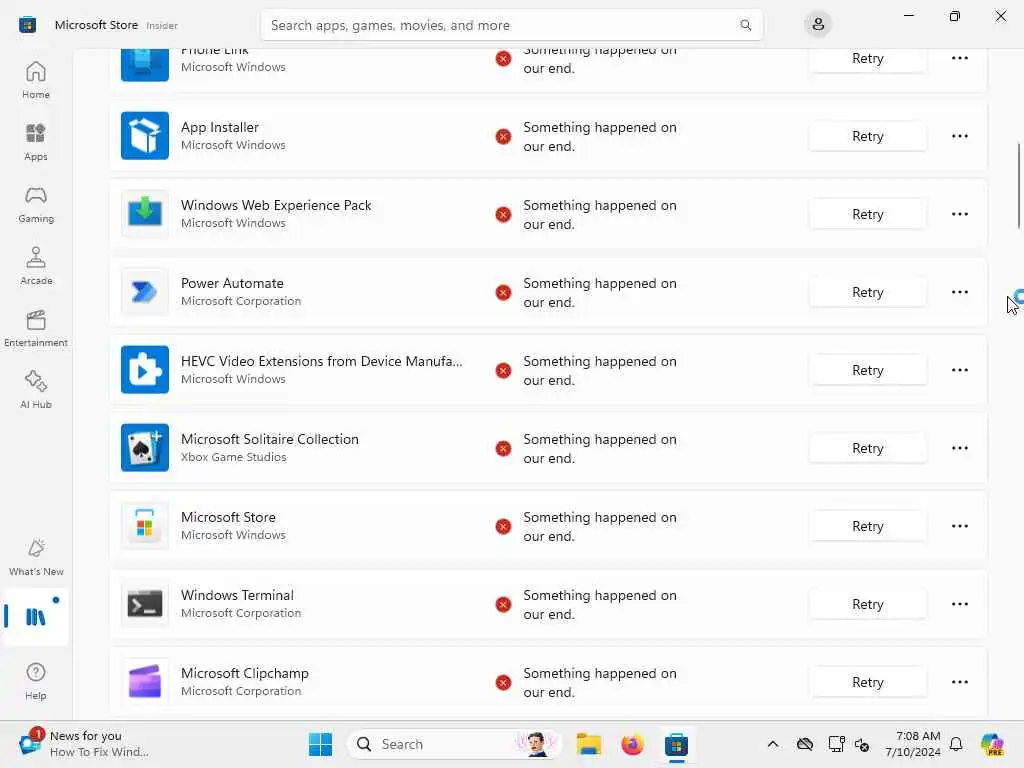
Task: Open the Home section in sidebar
Action: click(36, 80)
